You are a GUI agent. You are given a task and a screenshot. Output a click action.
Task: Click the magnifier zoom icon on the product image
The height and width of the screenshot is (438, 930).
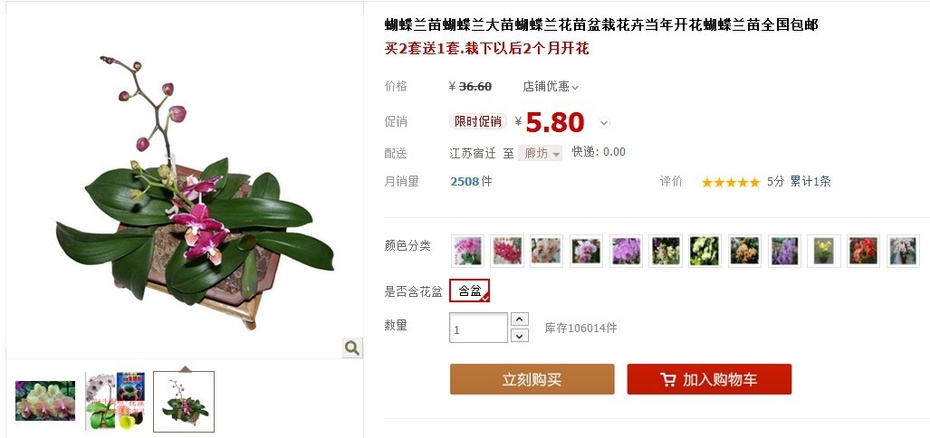click(352, 348)
